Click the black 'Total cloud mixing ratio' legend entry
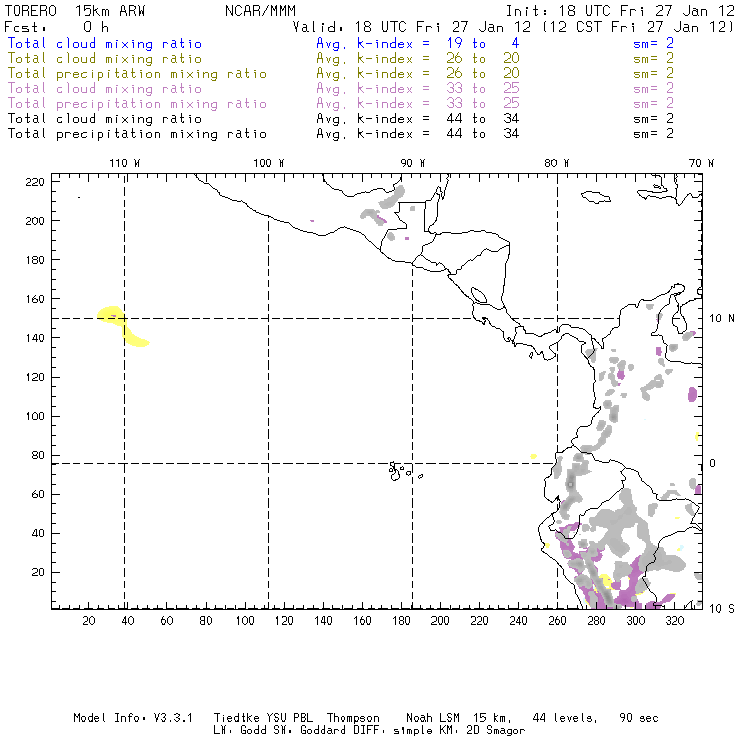Screen dimensions: 740x740 (105, 119)
